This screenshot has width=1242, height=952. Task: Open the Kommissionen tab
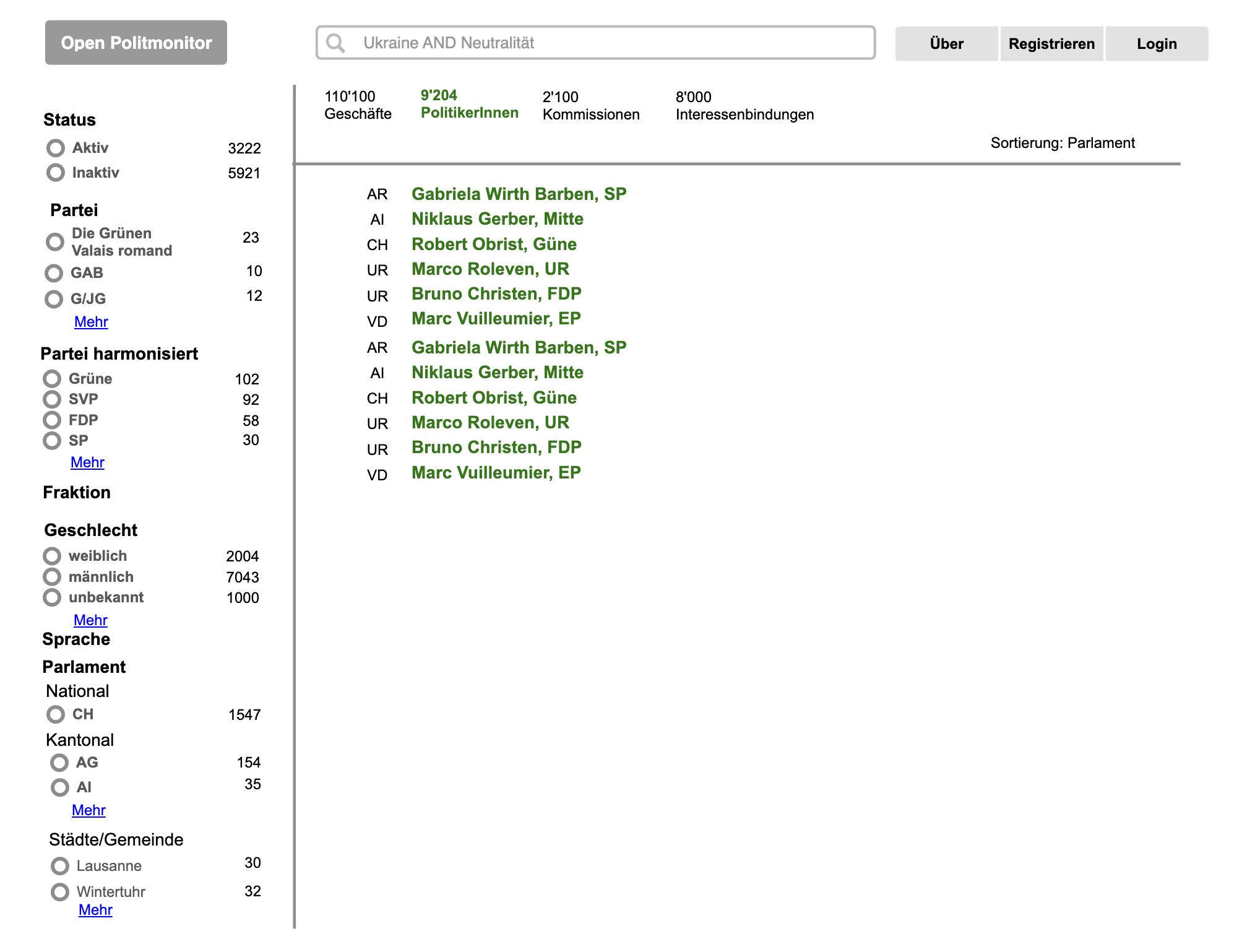click(590, 106)
